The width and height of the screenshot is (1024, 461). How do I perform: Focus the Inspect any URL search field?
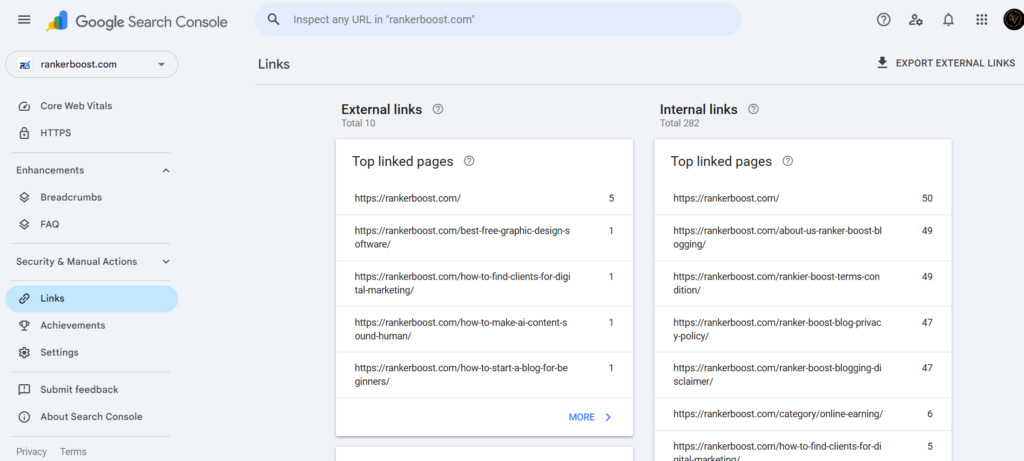point(498,20)
